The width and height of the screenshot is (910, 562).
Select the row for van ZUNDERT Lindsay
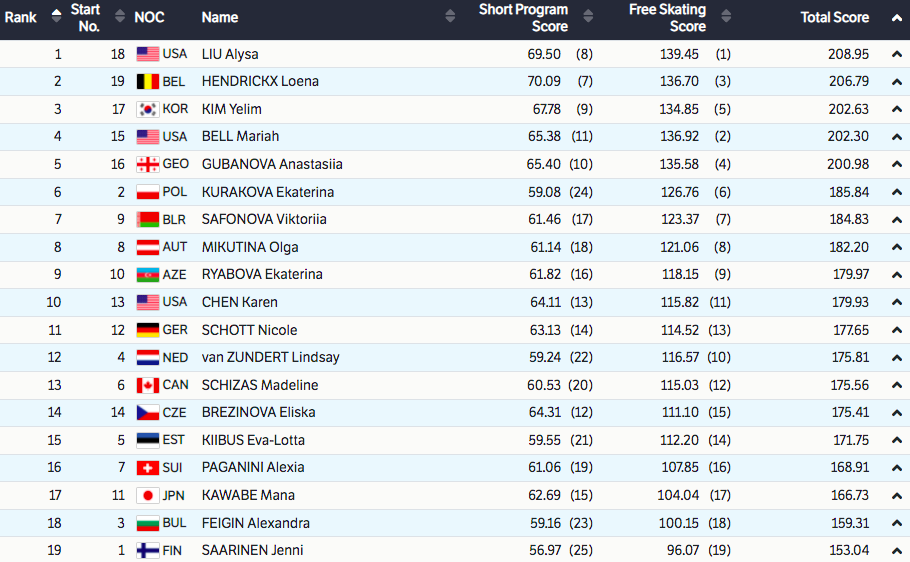[x=270, y=357]
